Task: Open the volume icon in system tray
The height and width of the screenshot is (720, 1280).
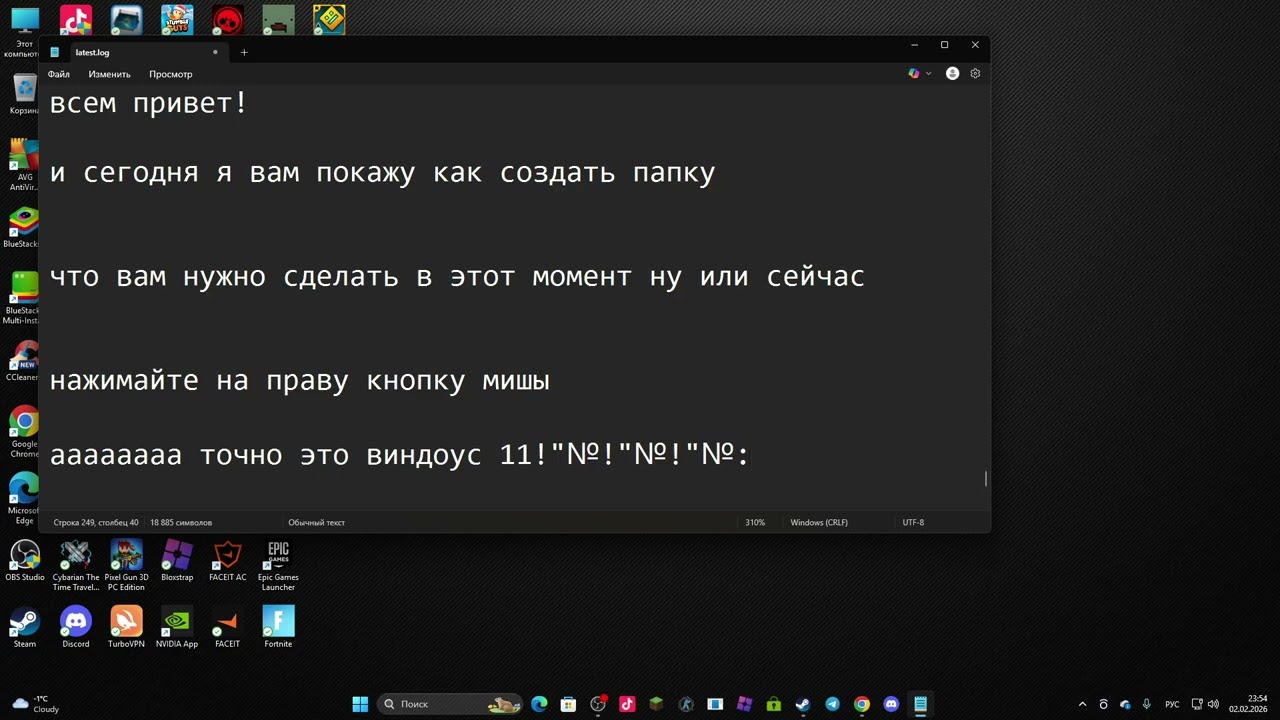Action: click(1213, 704)
